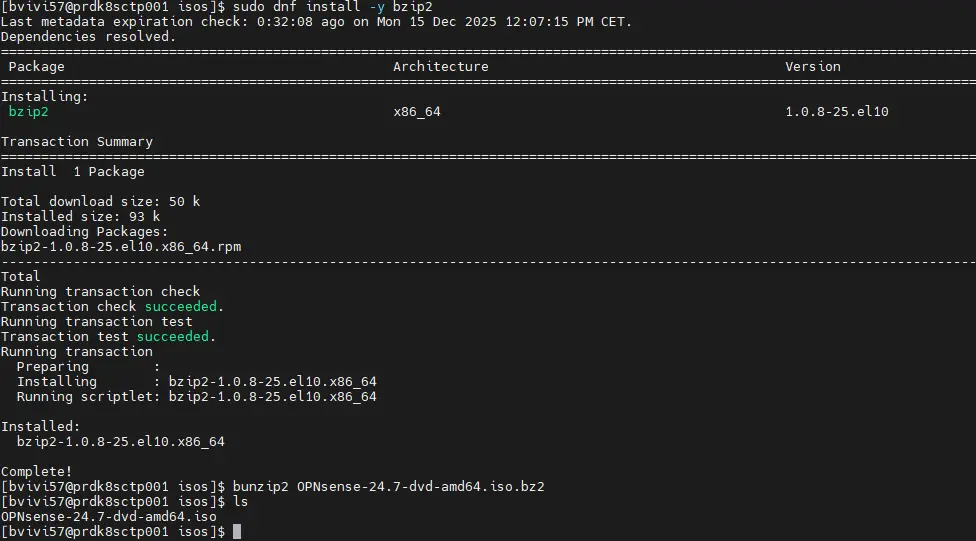Click the OPNsense-24.7-dvd-amd64.iso file listing
Viewport: 976px width, 541px height.
(x=108, y=517)
